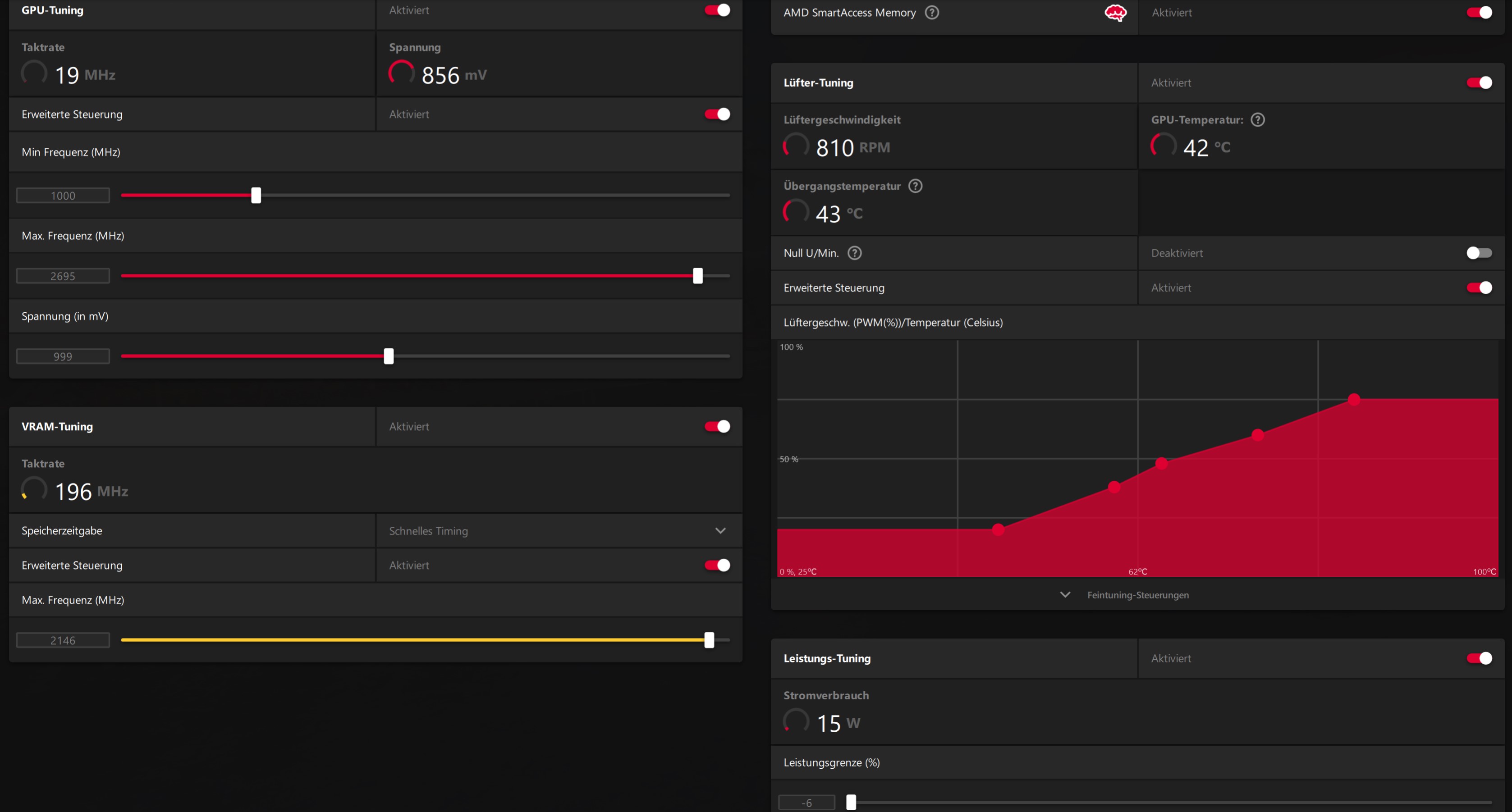Click the topmost fan curve point
This screenshot has height=812, width=1512.
click(x=1354, y=400)
